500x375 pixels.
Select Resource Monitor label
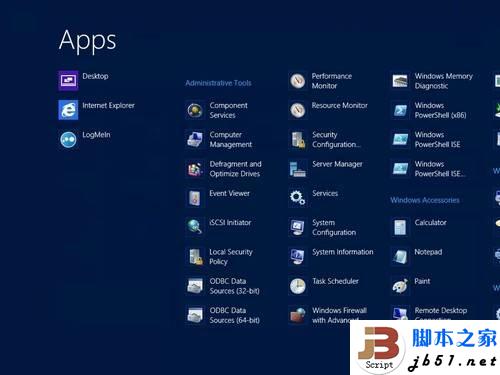(339, 106)
